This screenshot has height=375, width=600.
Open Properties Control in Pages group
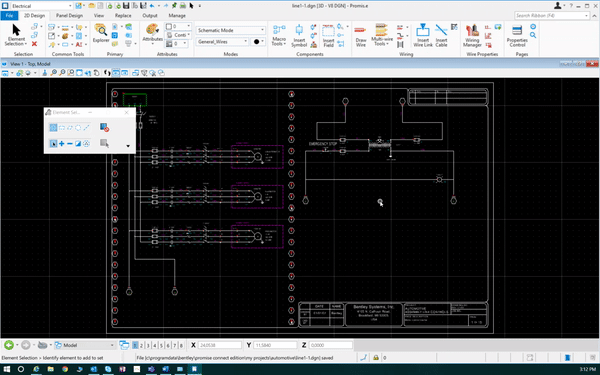(517, 35)
